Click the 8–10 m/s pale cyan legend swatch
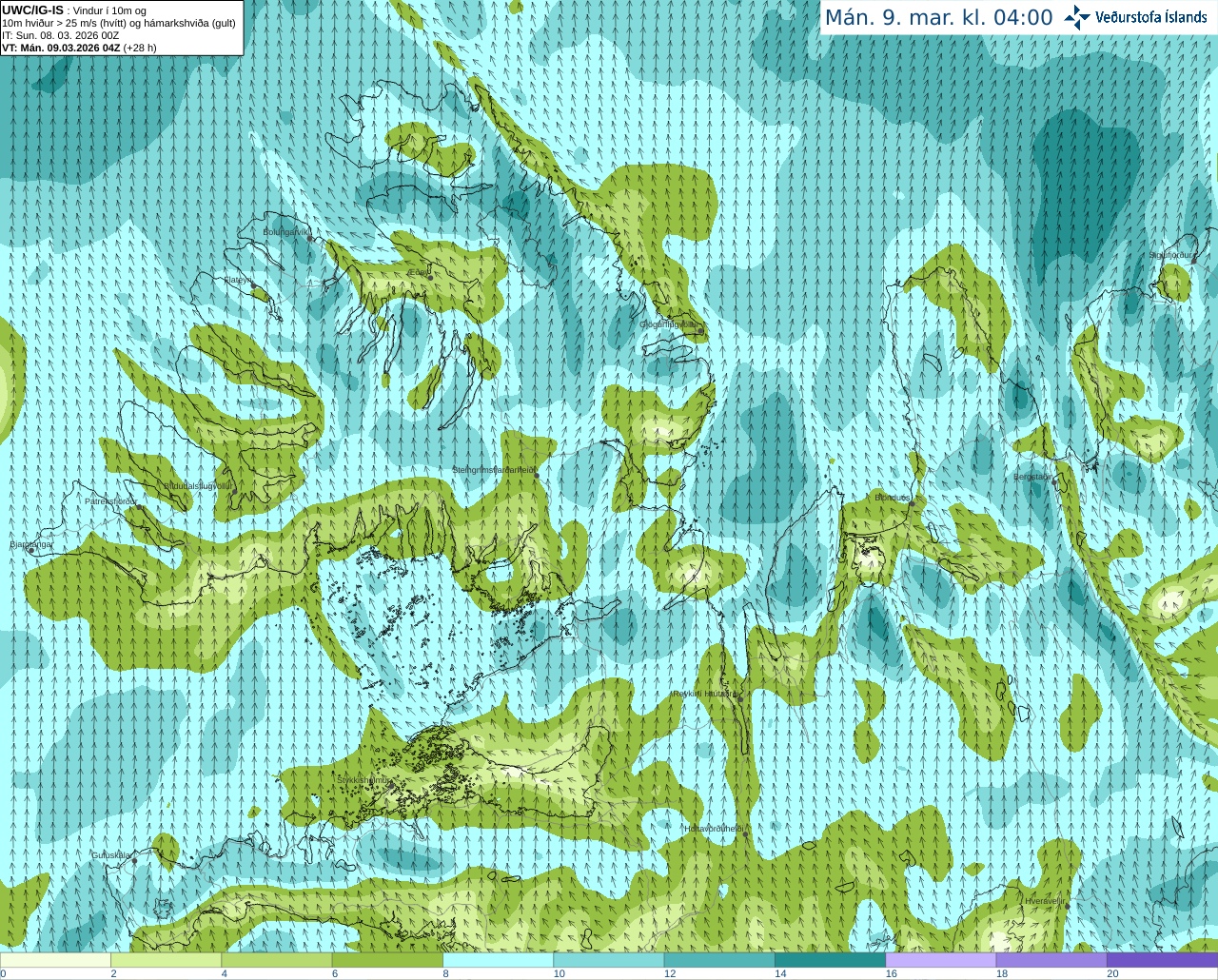Screen dimensions: 1218x980 click(498, 960)
